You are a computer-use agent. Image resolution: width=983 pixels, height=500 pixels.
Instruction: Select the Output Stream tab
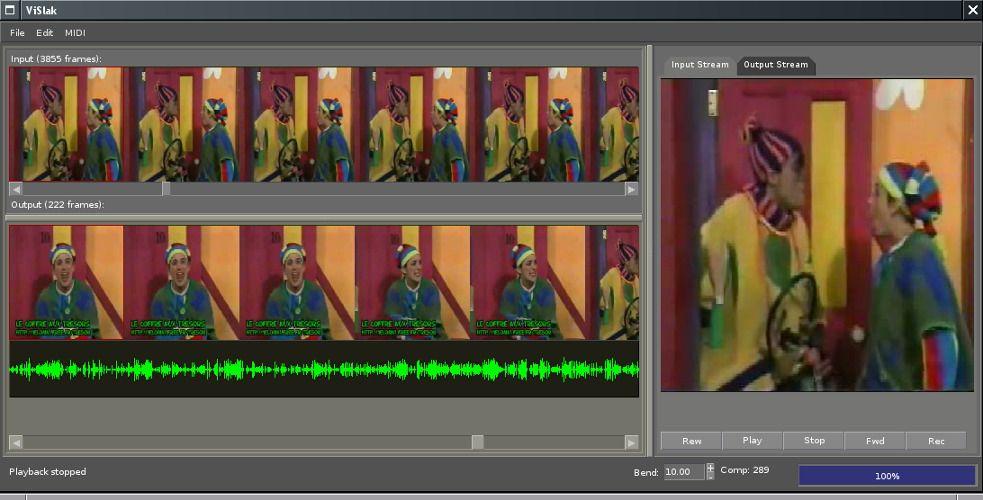click(x=776, y=65)
